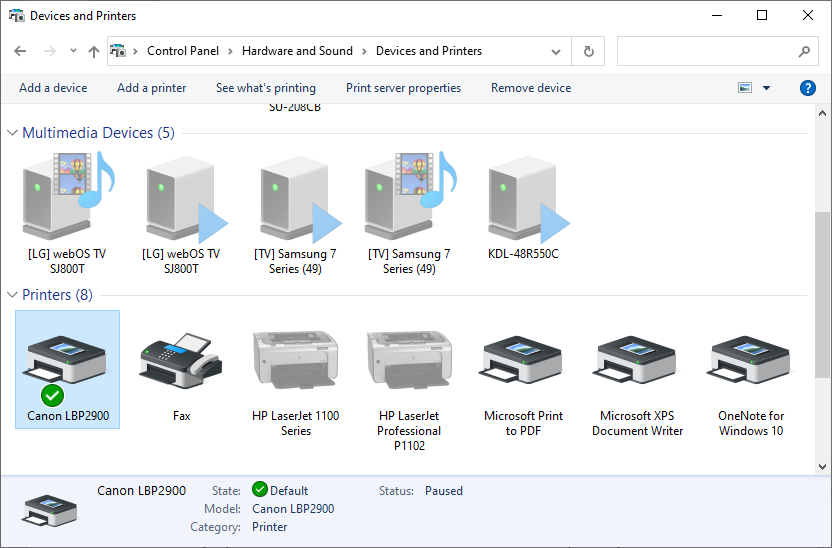Click the Control Panel icon in address bar
Screen dimensions: 832x548
[x=118, y=51]
